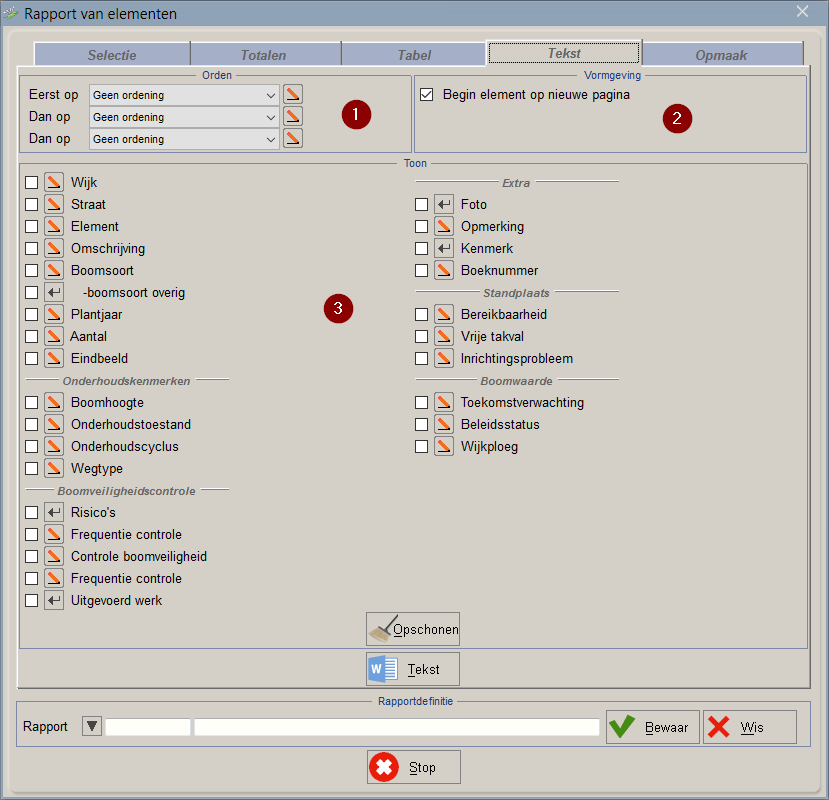Expand the last Dan op dropdown
This screenshot has height=800, width=829.
[184, 139]
